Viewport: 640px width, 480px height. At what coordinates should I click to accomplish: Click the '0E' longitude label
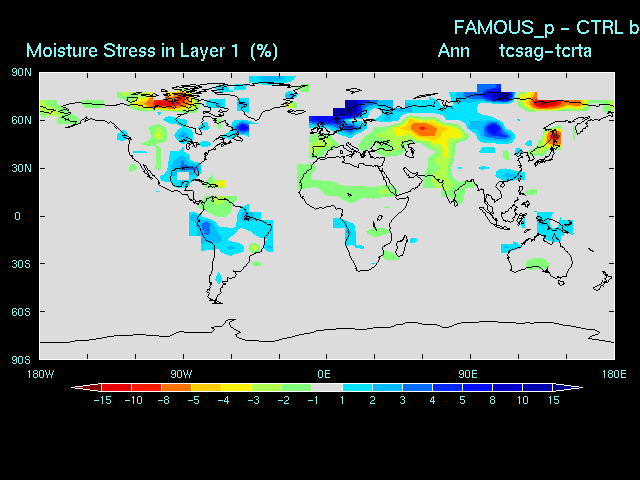click(x=324, y=374)
